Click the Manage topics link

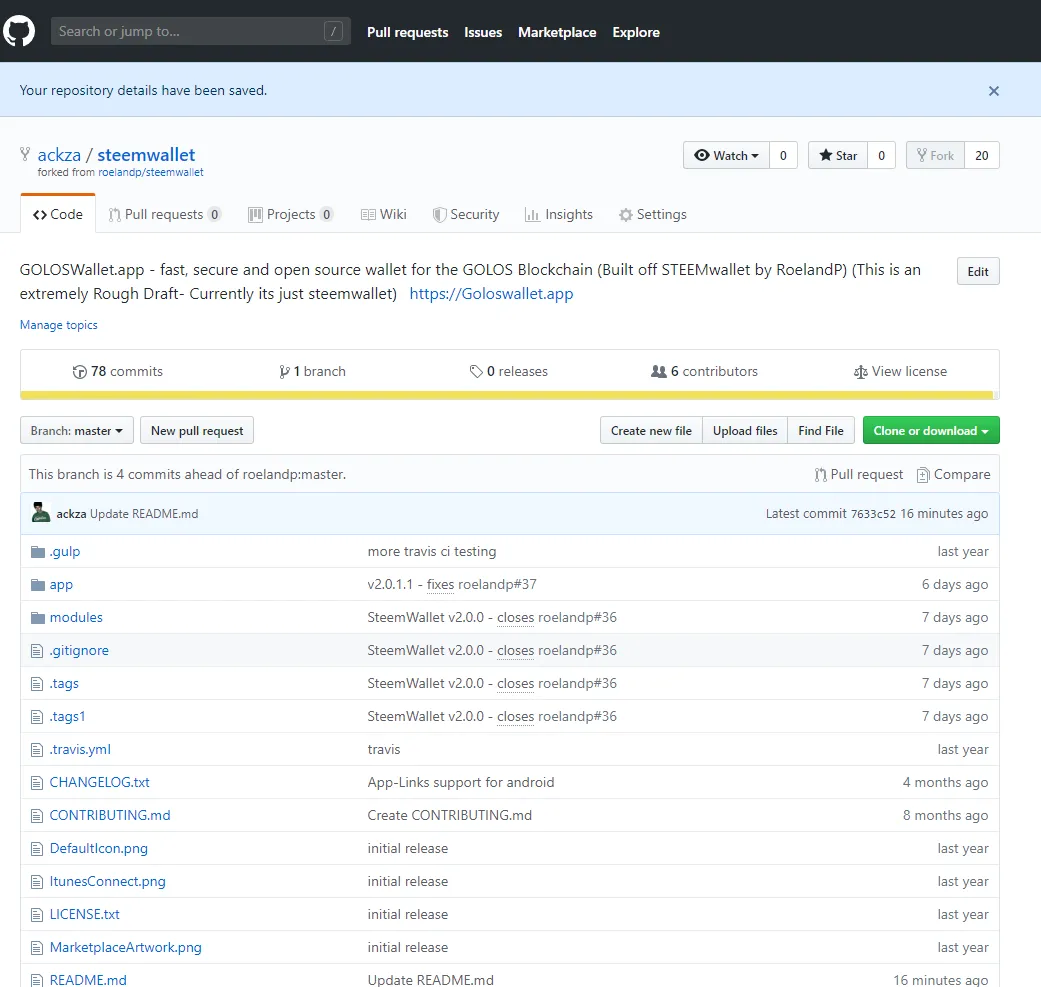point(58,325)
